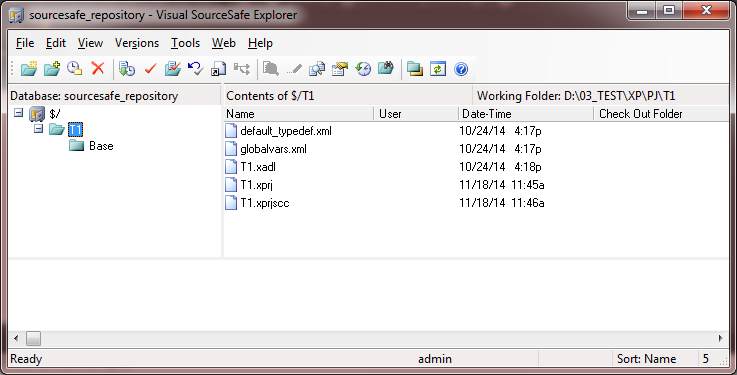Click the T1.xprjscc file icon
Image resolution: width=737 pixels, height=375 pixels.
tap(231, 203)
